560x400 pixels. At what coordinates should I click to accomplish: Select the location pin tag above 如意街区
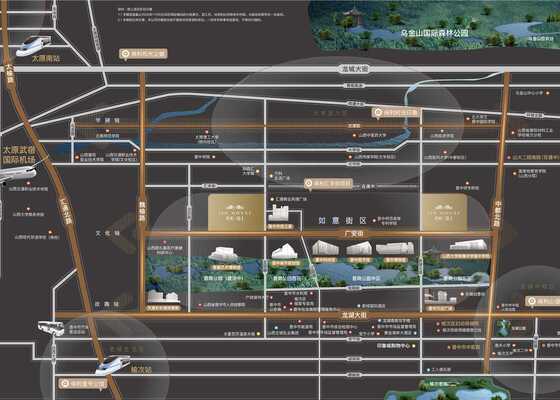[329, 184]
